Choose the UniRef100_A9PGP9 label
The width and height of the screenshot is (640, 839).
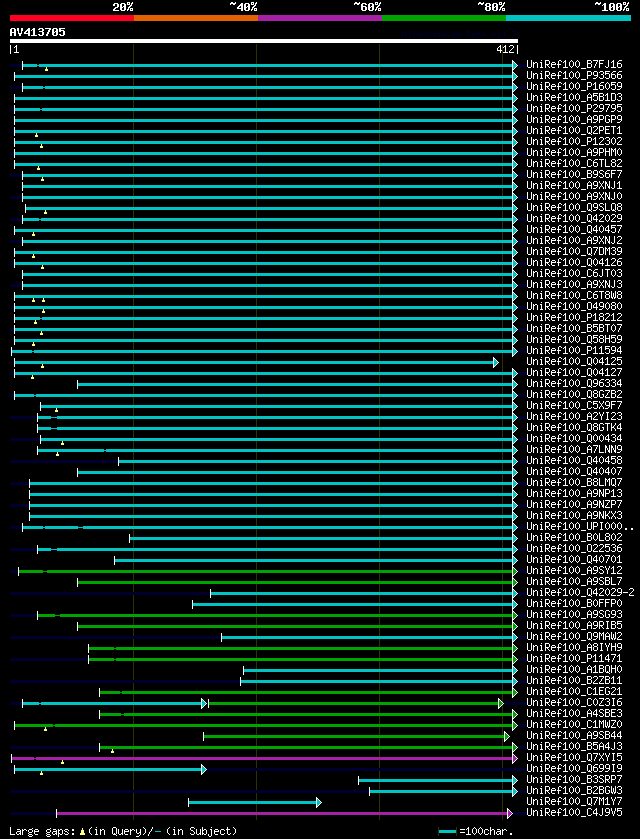coord(574,120)
